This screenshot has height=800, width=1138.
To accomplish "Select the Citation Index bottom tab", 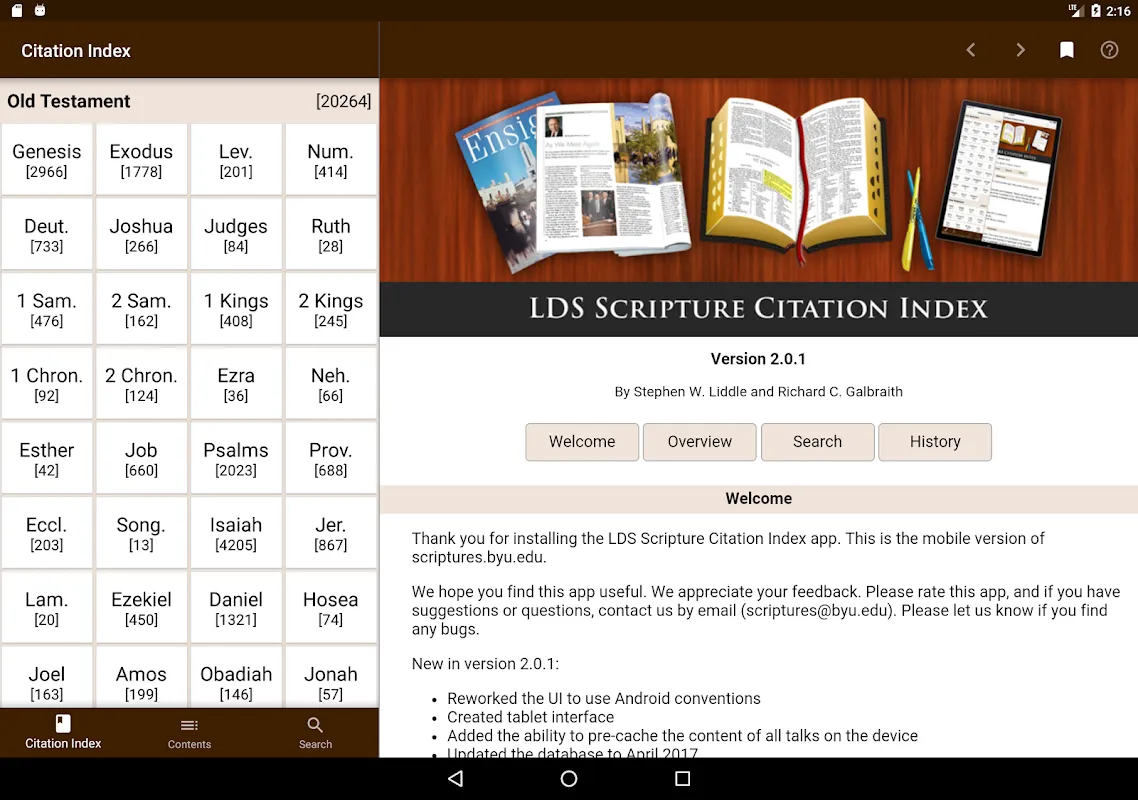I will [63, 732].
